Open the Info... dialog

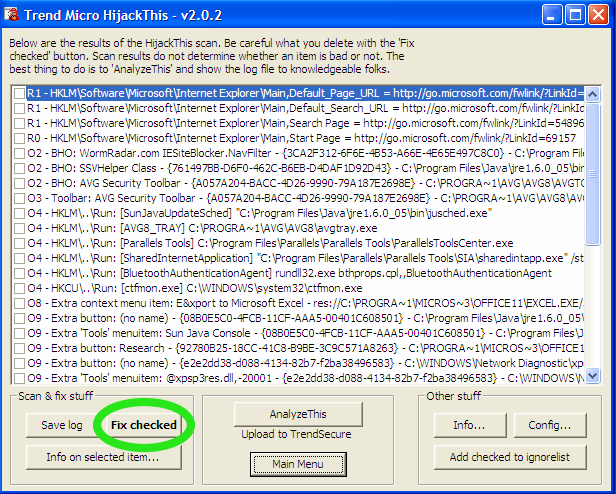470,425
